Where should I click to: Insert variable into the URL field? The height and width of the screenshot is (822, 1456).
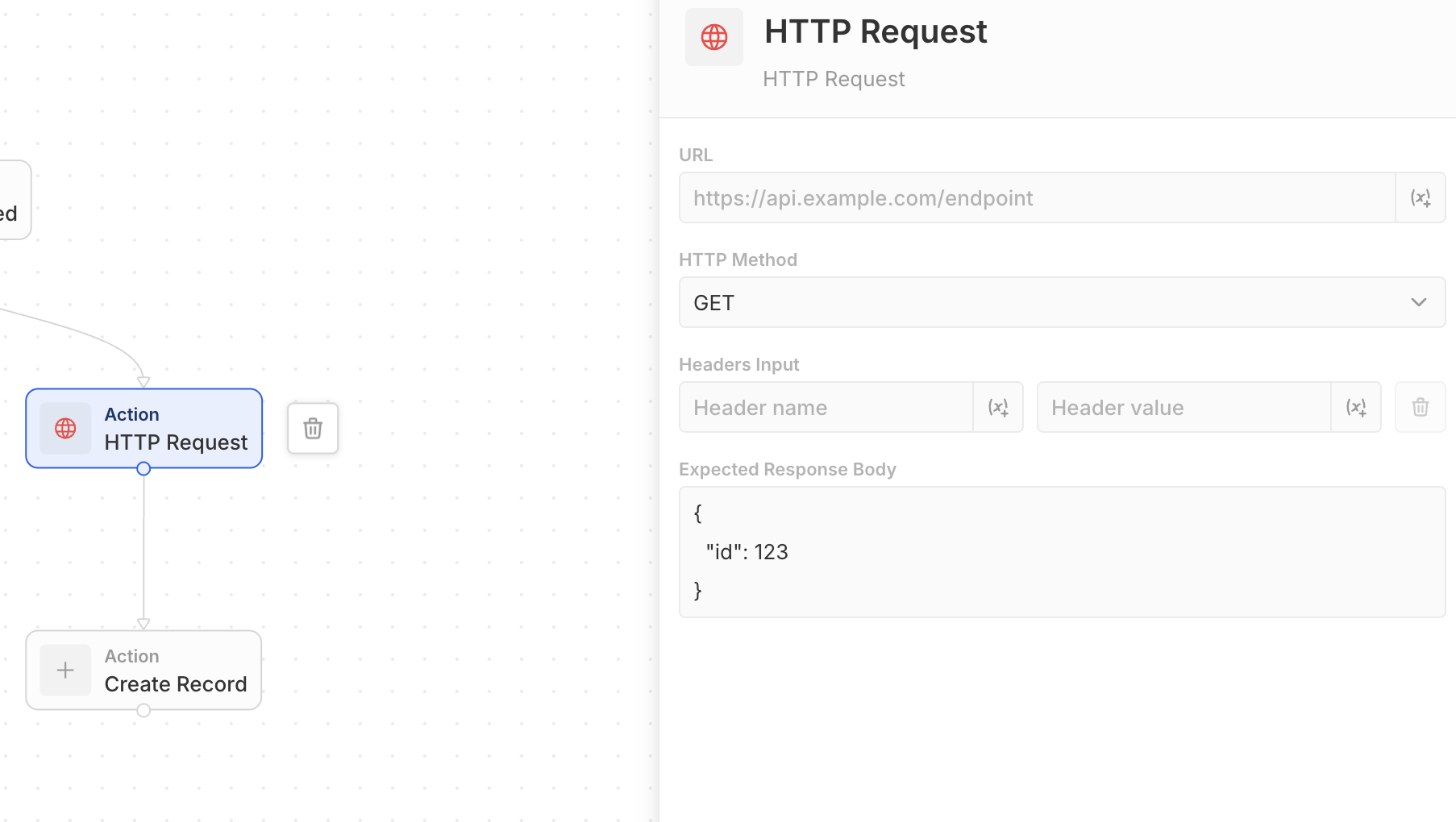(x=1420, y=197)
